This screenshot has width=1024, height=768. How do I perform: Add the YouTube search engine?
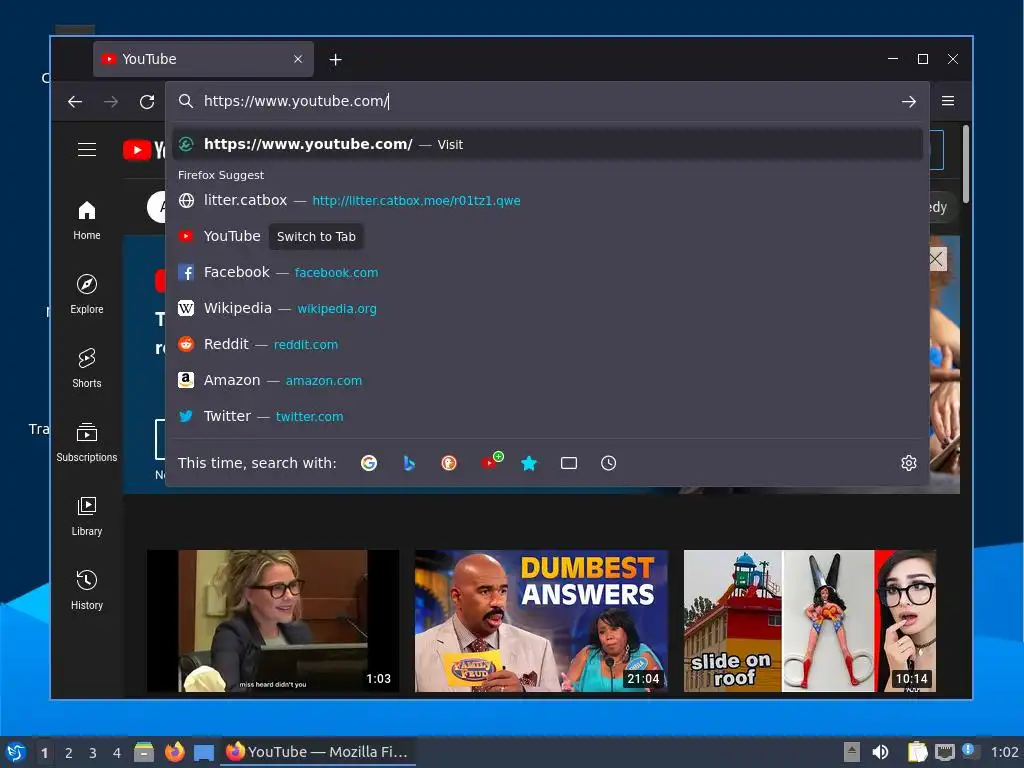[x=491, y=462]
